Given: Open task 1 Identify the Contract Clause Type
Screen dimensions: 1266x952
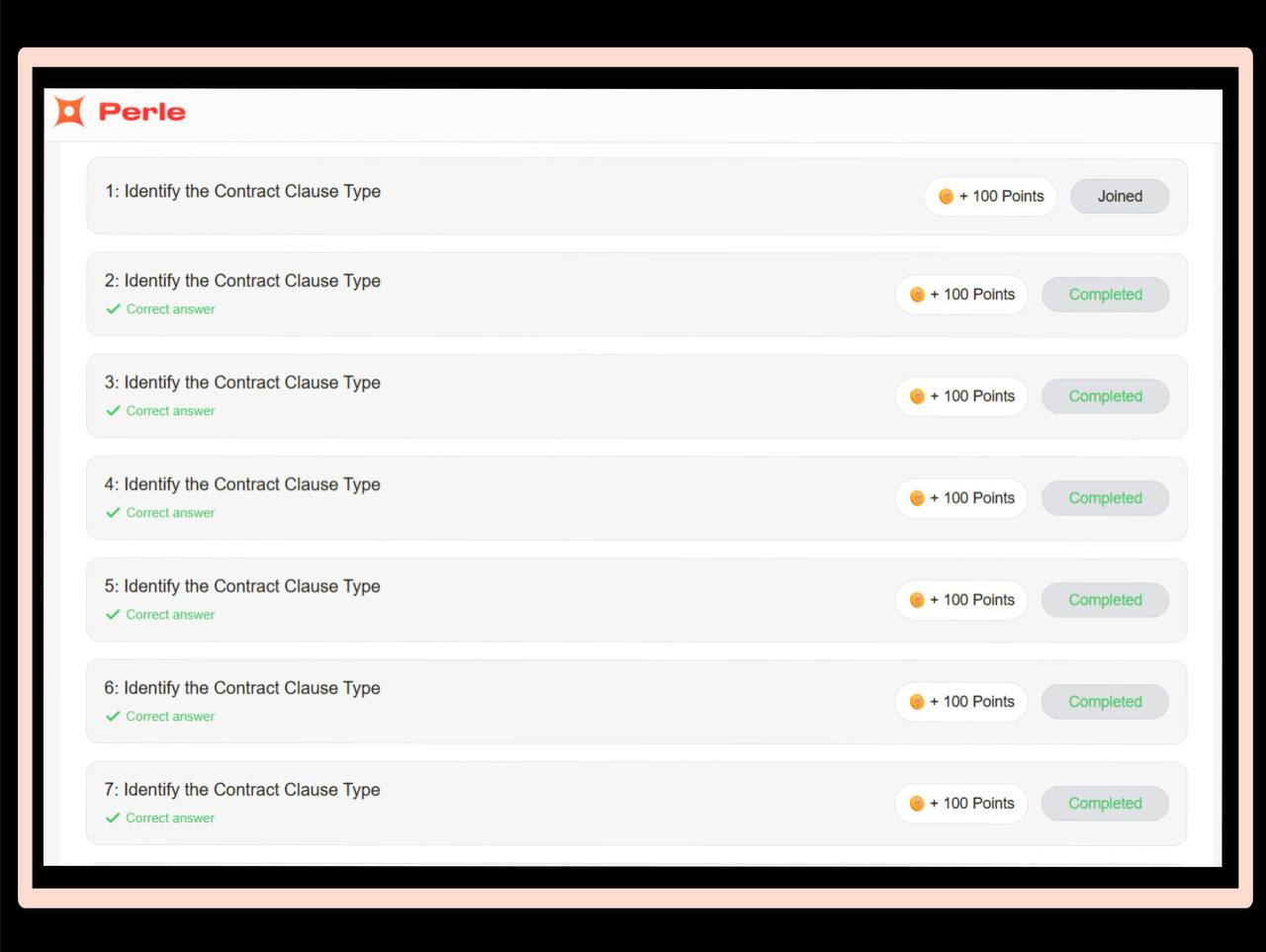Looking at the screenshot, I should [242, 192].
